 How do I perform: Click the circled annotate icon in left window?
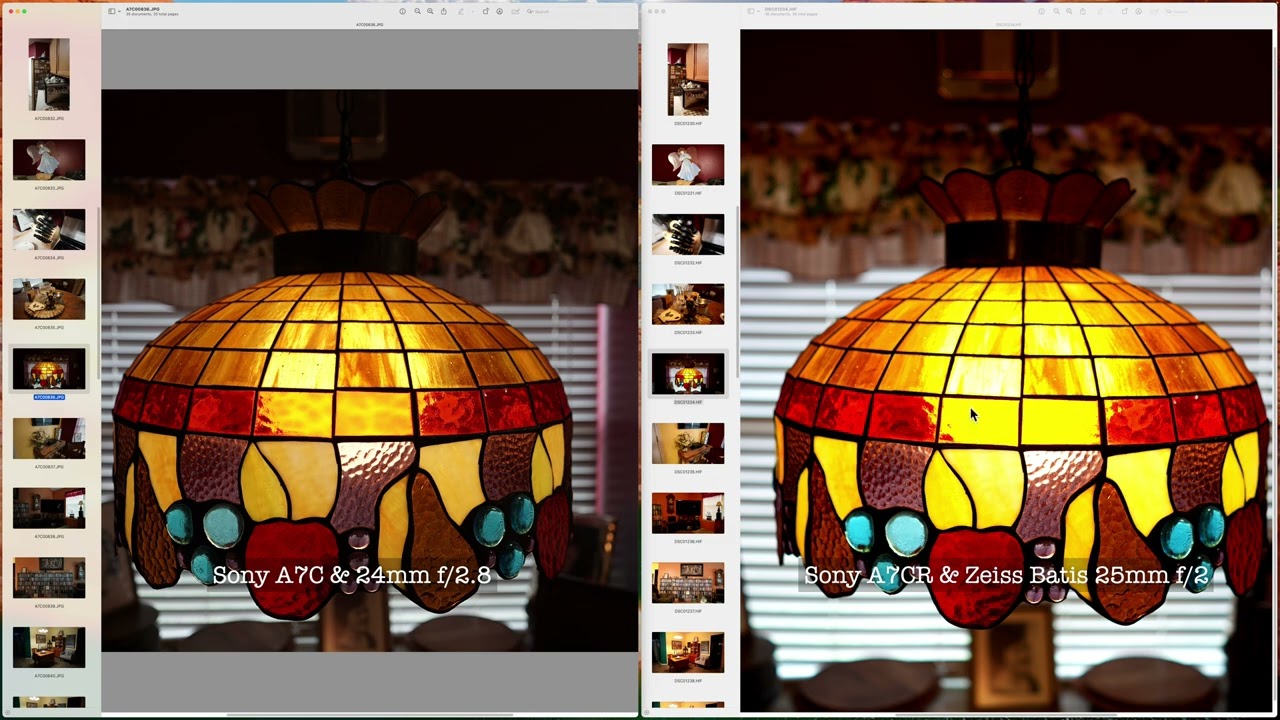[x=500, y=11]
